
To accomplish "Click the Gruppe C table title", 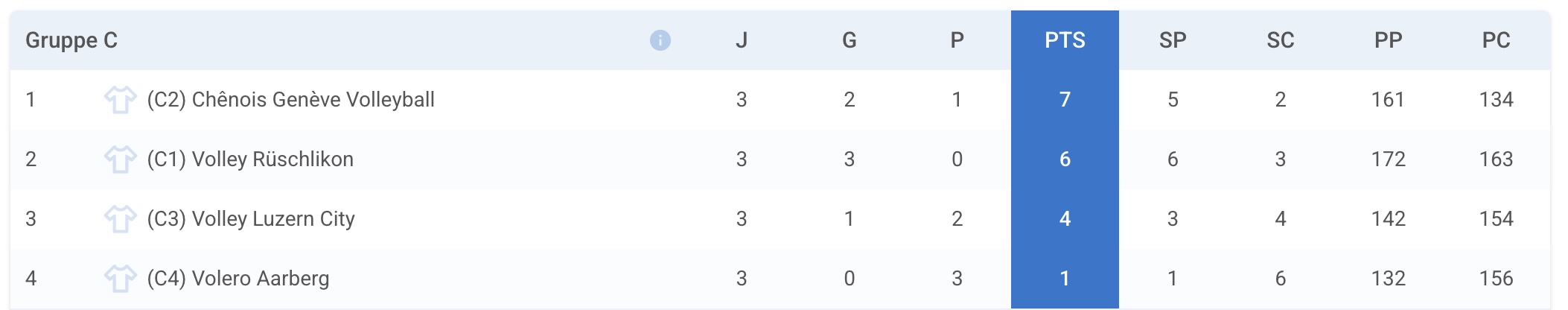I will point(71,40).
